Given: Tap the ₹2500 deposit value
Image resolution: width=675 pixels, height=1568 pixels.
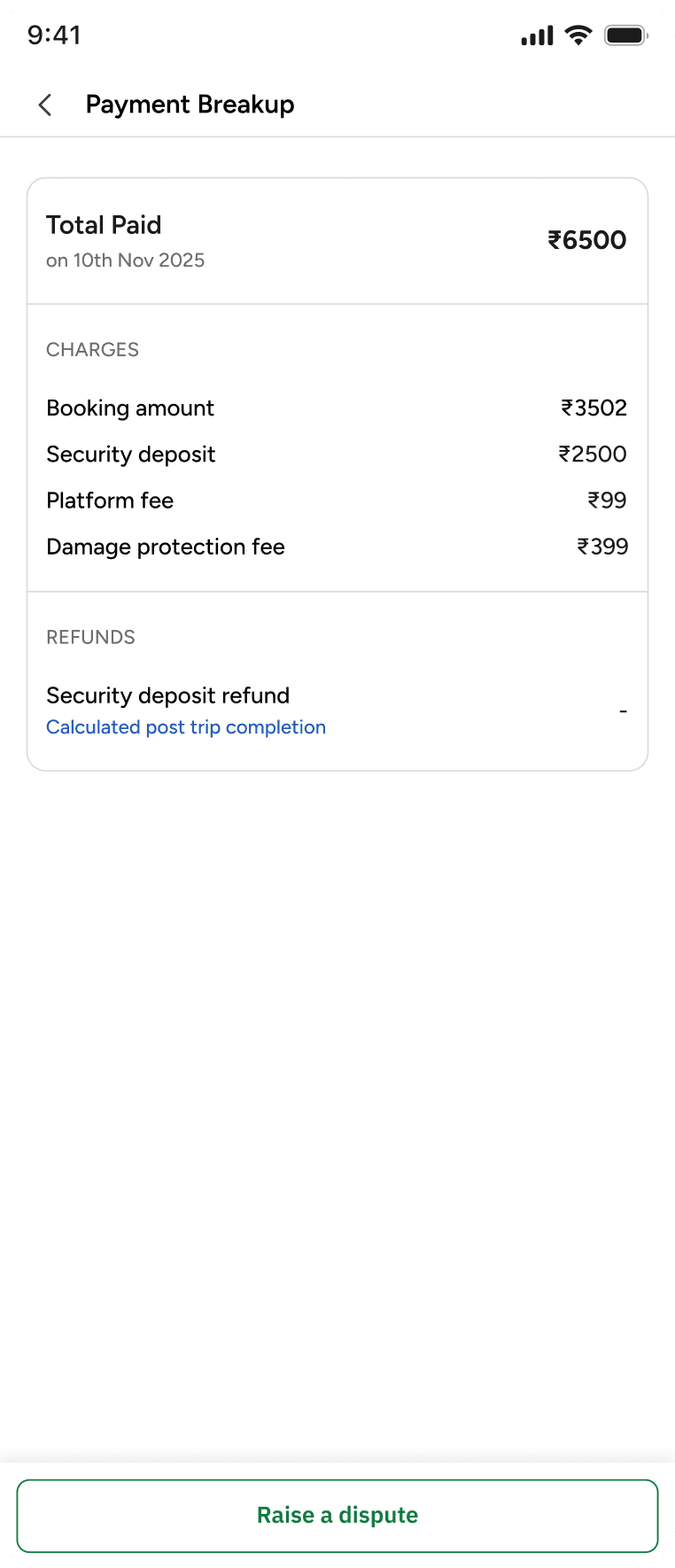Looking at the screenshot, I should click(592, 454).
